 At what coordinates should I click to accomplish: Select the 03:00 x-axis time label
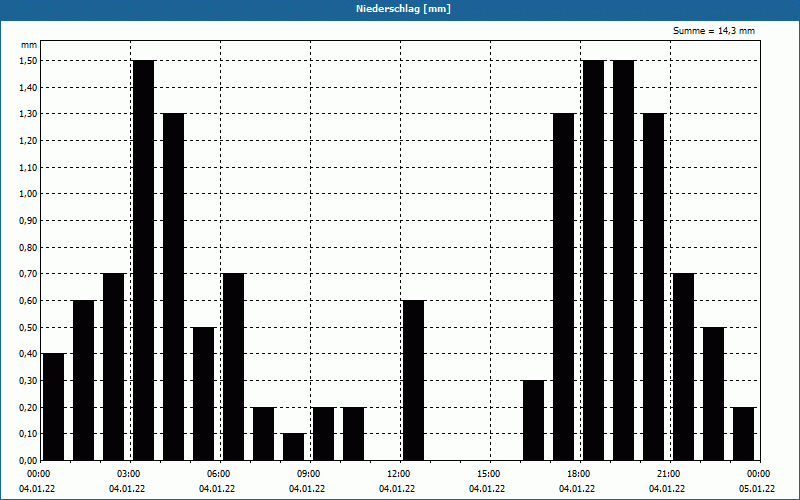[129, 474]
